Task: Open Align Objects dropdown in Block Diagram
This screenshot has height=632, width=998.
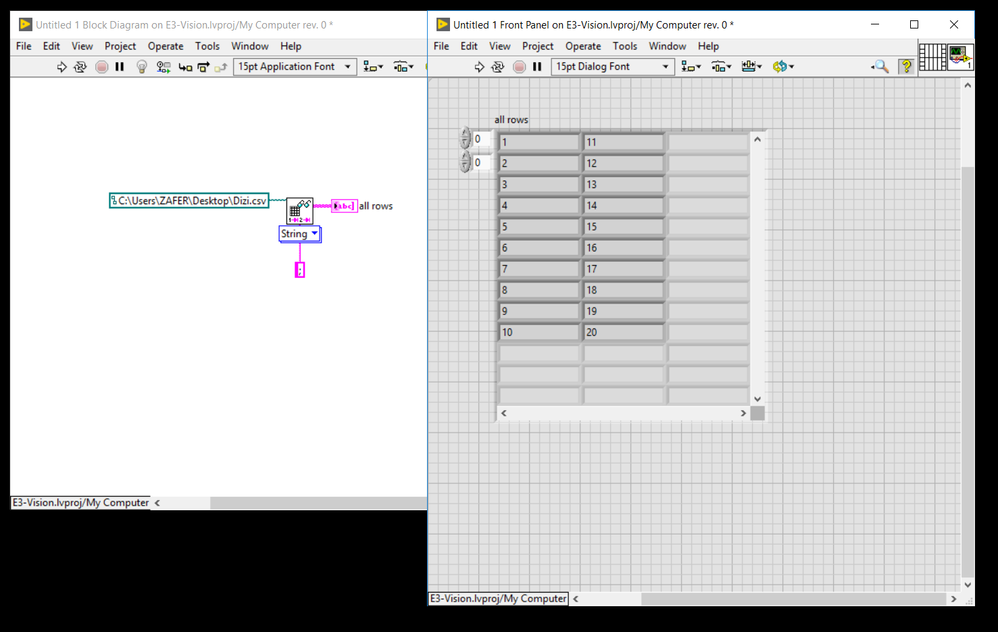Action: 373,67
